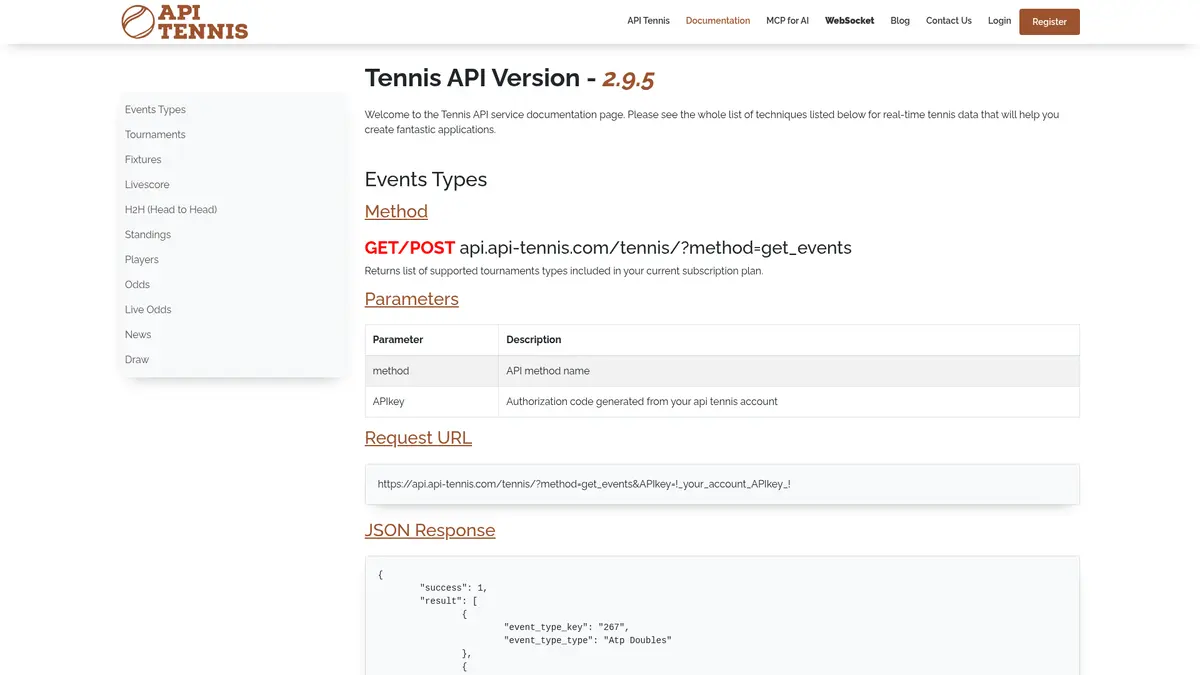Click the Parameters heading link
1200x675 pixels.
tap(411, 299)
